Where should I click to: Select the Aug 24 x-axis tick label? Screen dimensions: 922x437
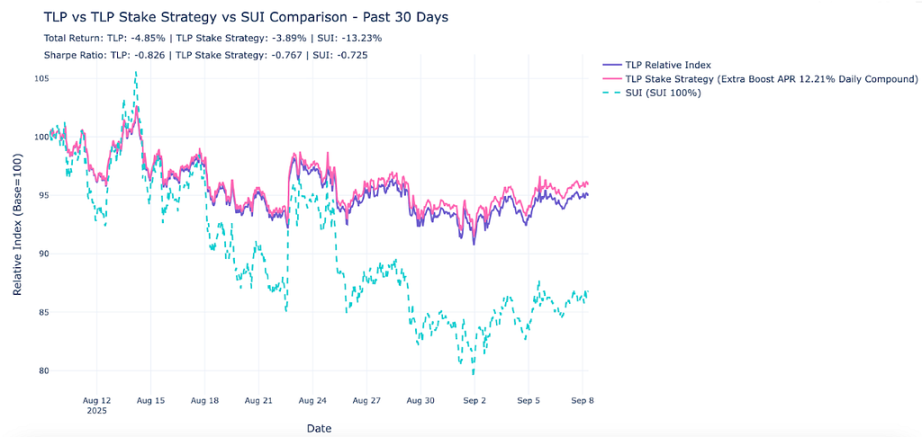(313, 400)
